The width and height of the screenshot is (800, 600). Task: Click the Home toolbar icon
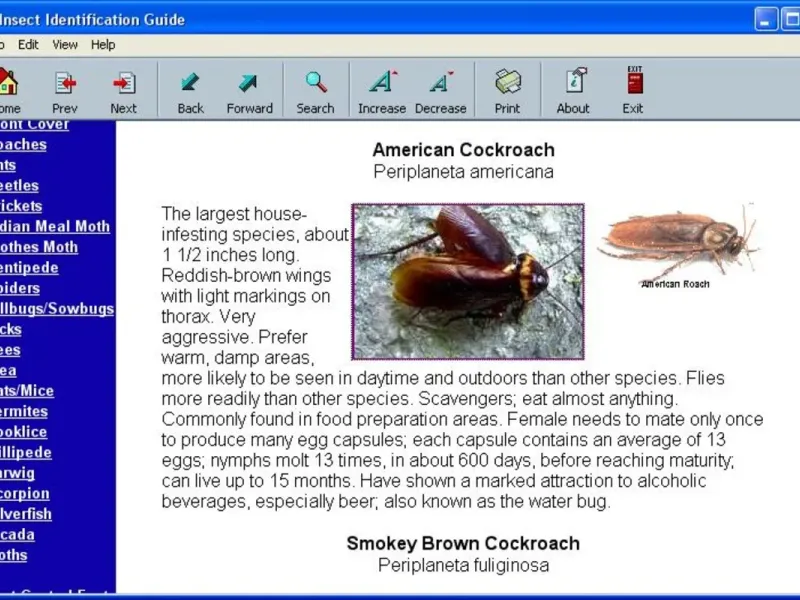[8, 90]
